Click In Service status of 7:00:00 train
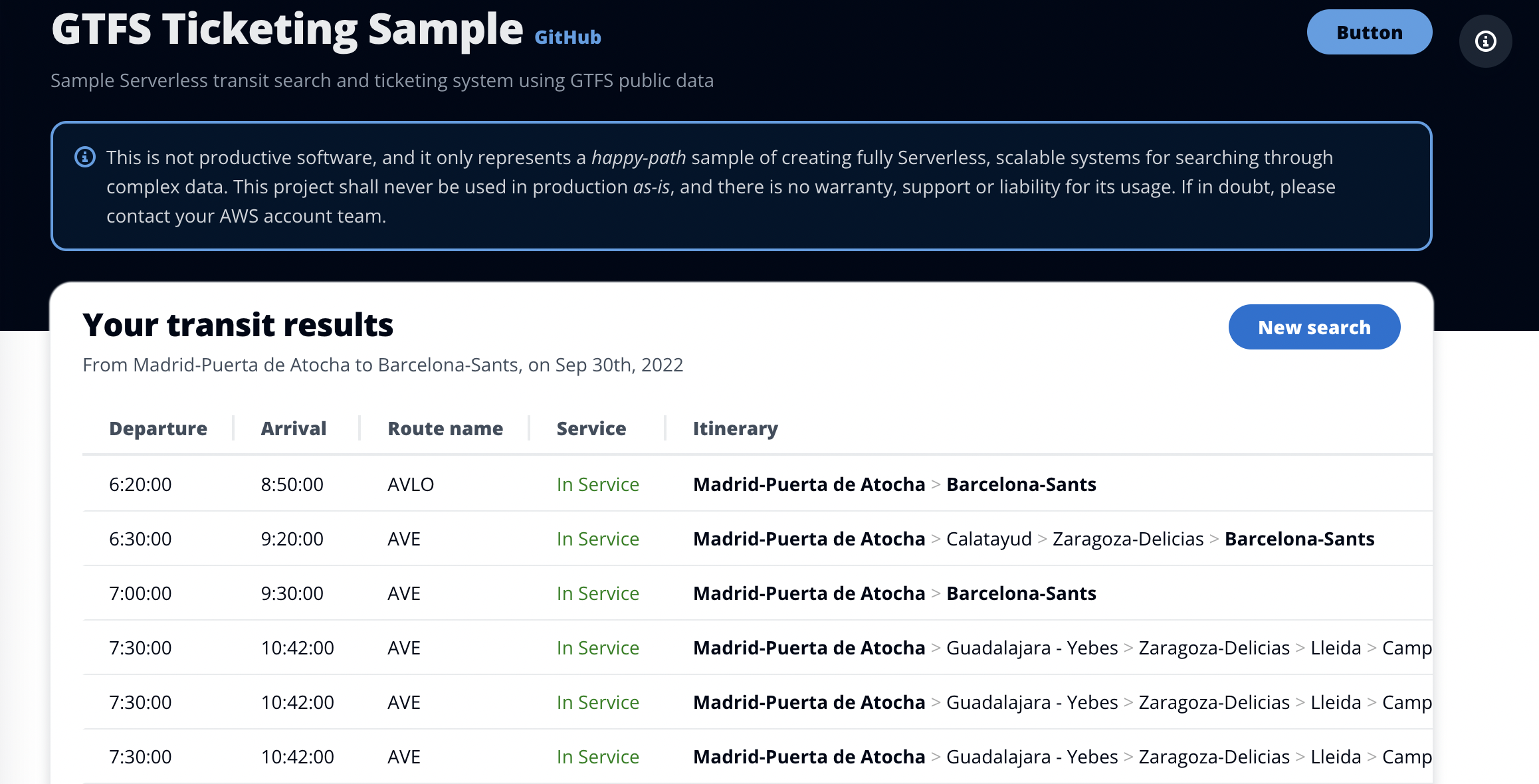Screen dimensions: 1539x784 coord(597,593)
